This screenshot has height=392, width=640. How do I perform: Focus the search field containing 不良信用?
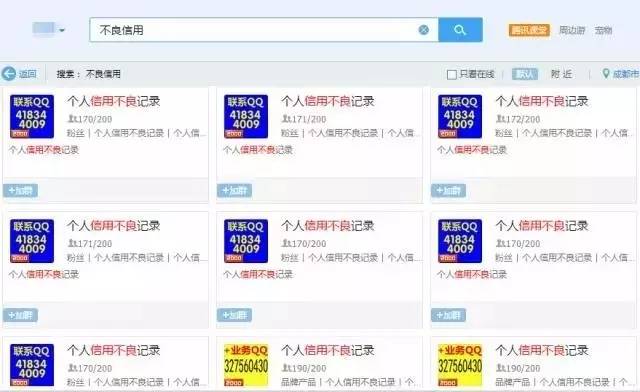click(x=253, y=30)
